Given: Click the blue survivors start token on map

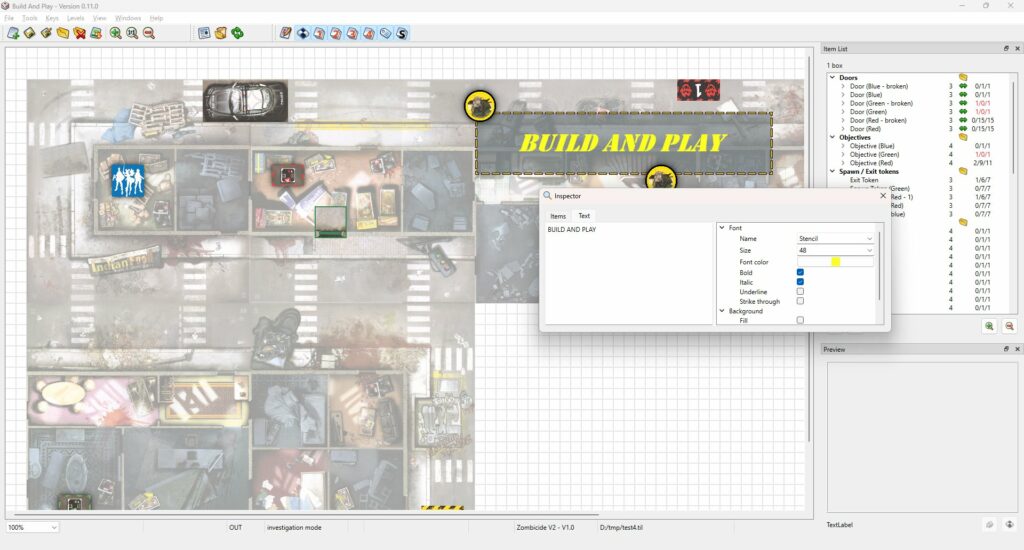Looking at the screenshot, I should pos(127,180).
